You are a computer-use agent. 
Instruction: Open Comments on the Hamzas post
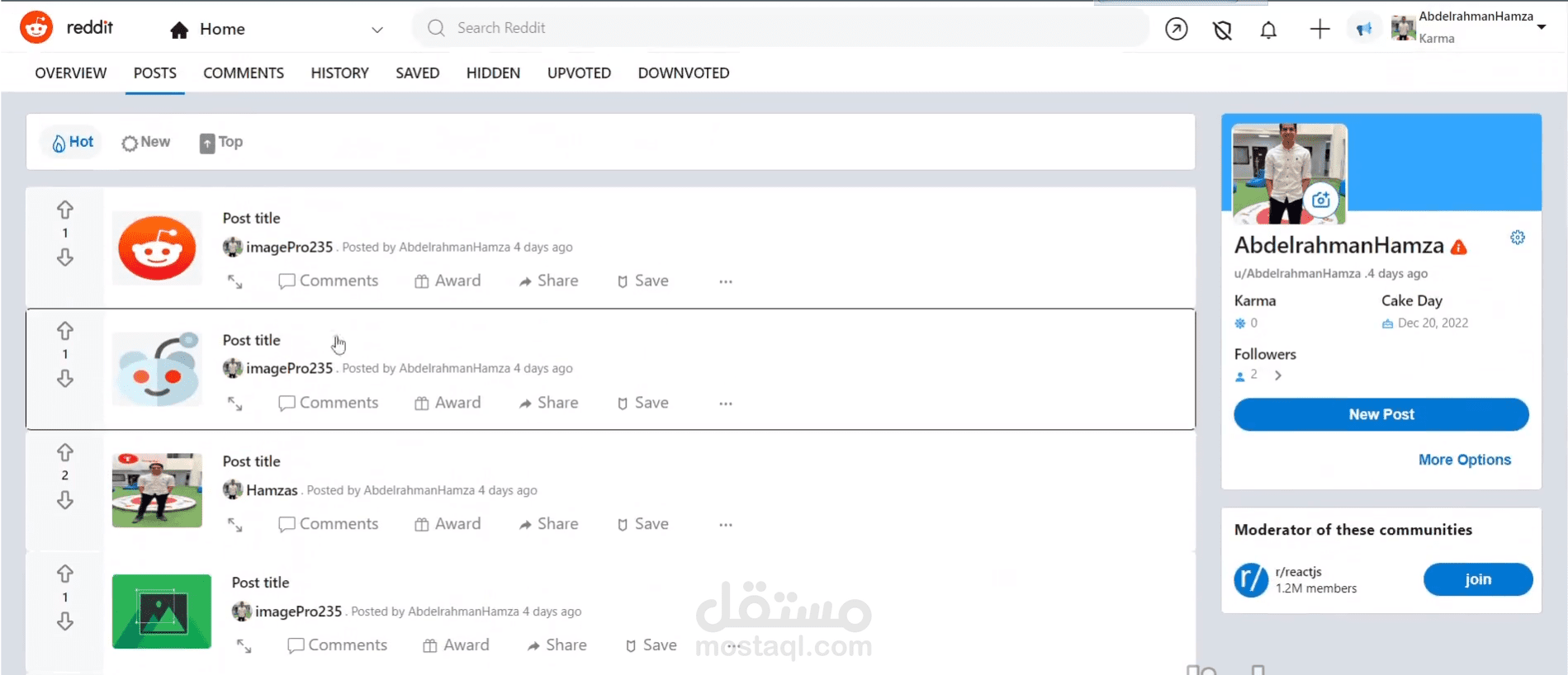328,524
